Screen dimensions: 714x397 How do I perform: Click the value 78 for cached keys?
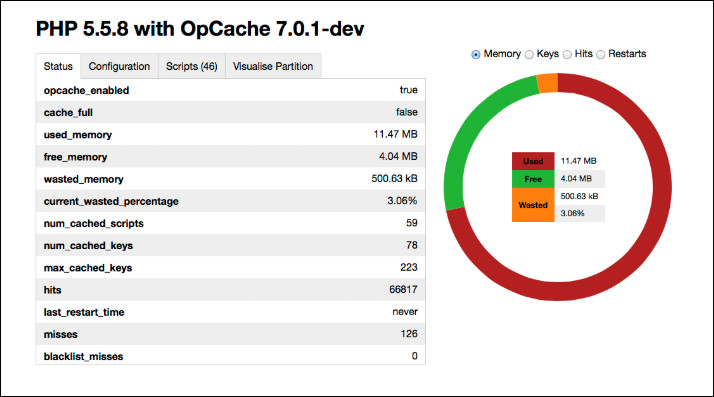(412, 245)
